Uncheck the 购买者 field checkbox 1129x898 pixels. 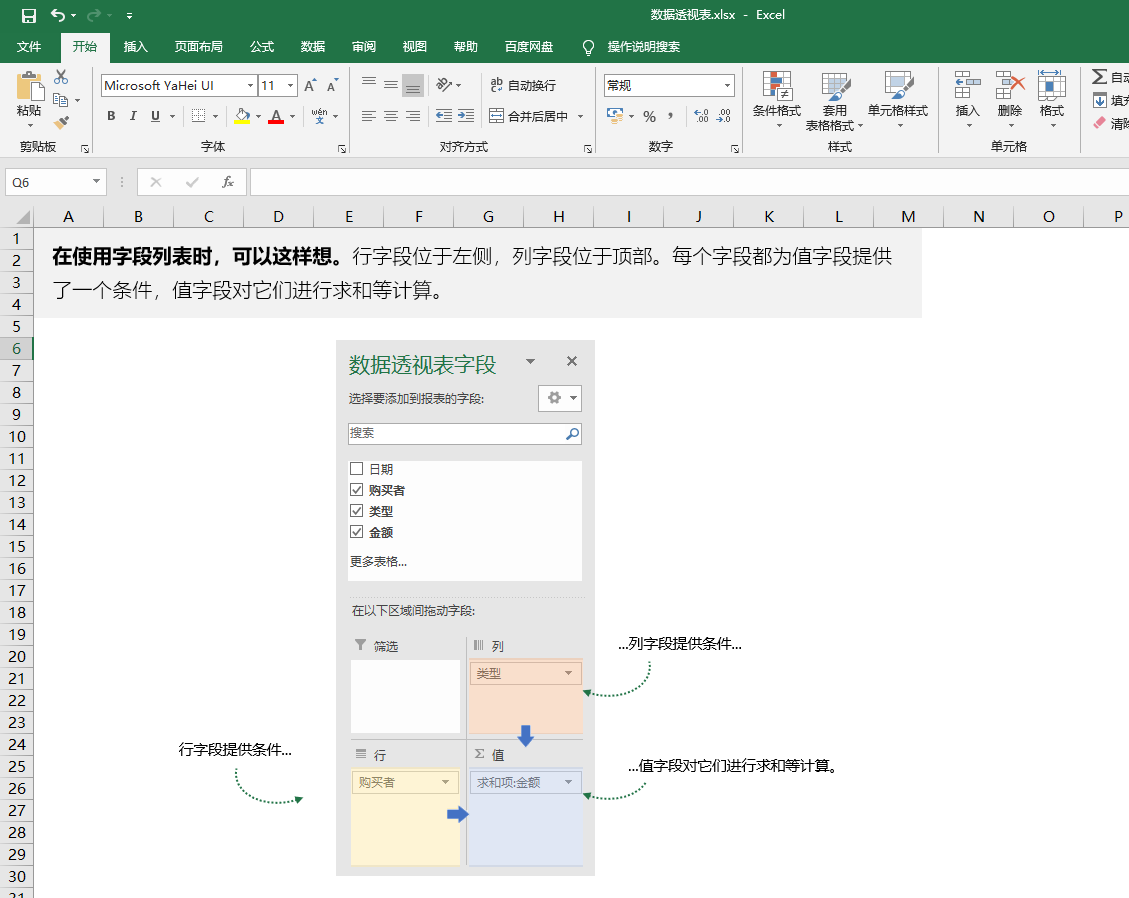coord(356,490)
